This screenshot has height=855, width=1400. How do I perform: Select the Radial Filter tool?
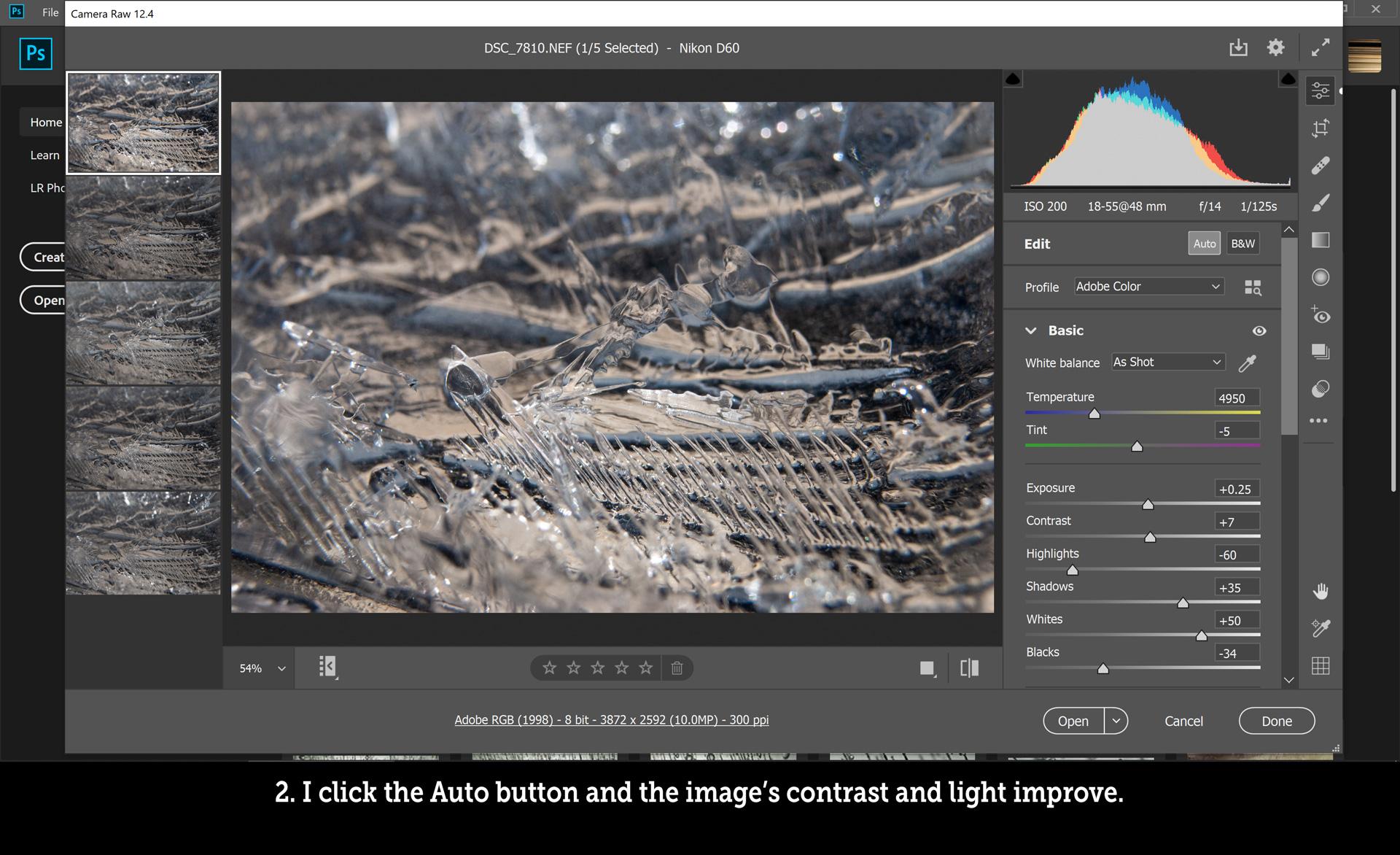tap(1320, 276)
